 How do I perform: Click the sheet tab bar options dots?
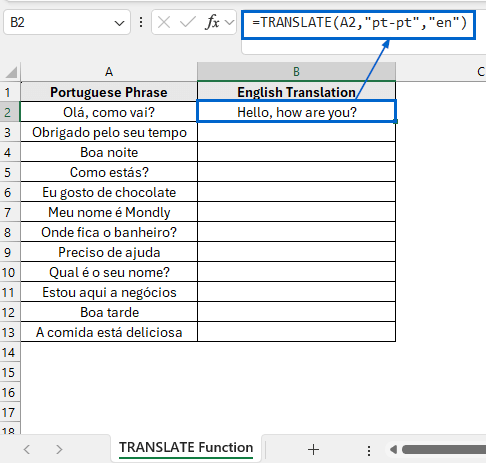tap(369, 450)
